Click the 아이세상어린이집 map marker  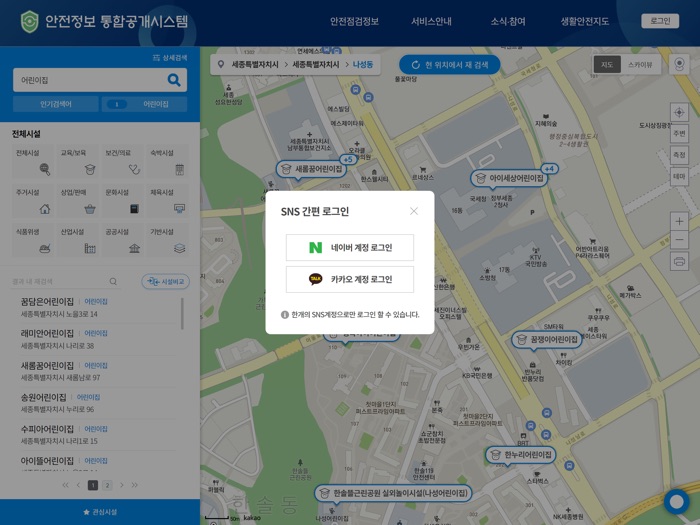coord(509,178)
